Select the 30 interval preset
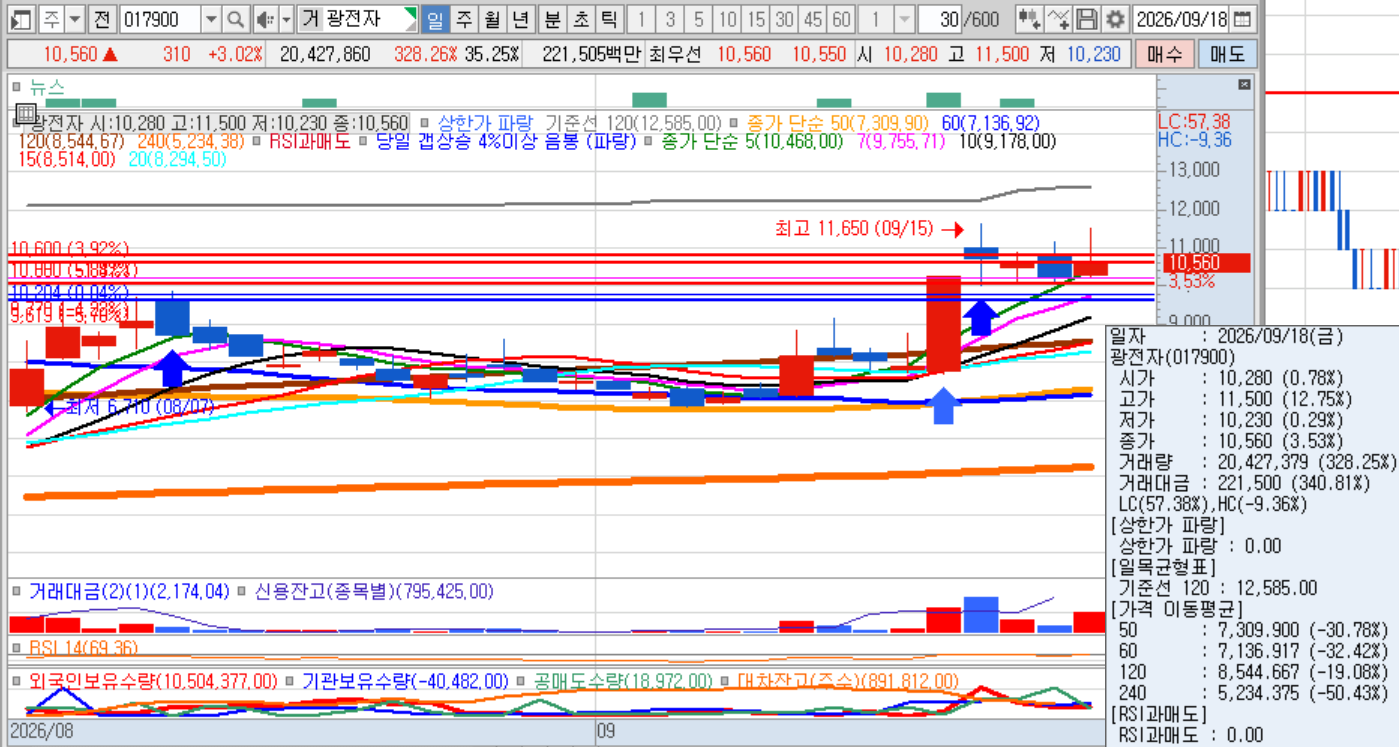This screenshot has width=1399, height=747. 785,19
